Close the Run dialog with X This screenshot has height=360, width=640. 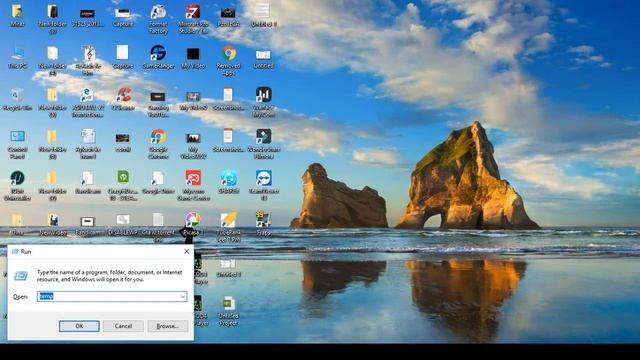[187, 251]
